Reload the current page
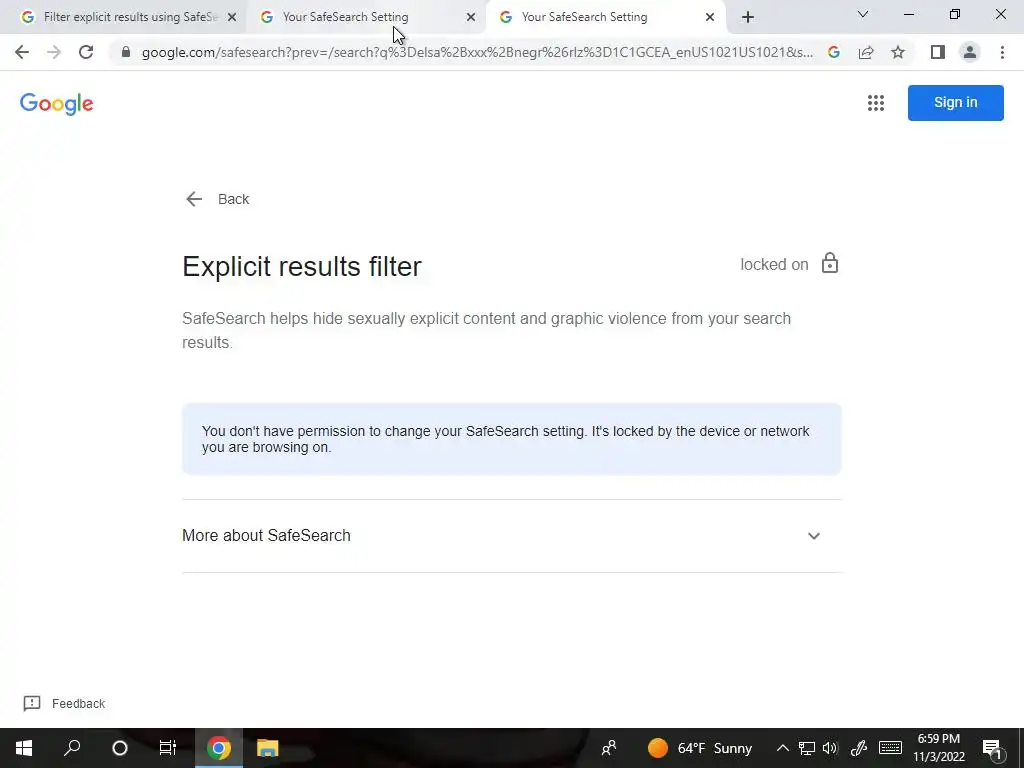Screen dimensions: 1024x768 coord(86,52)
